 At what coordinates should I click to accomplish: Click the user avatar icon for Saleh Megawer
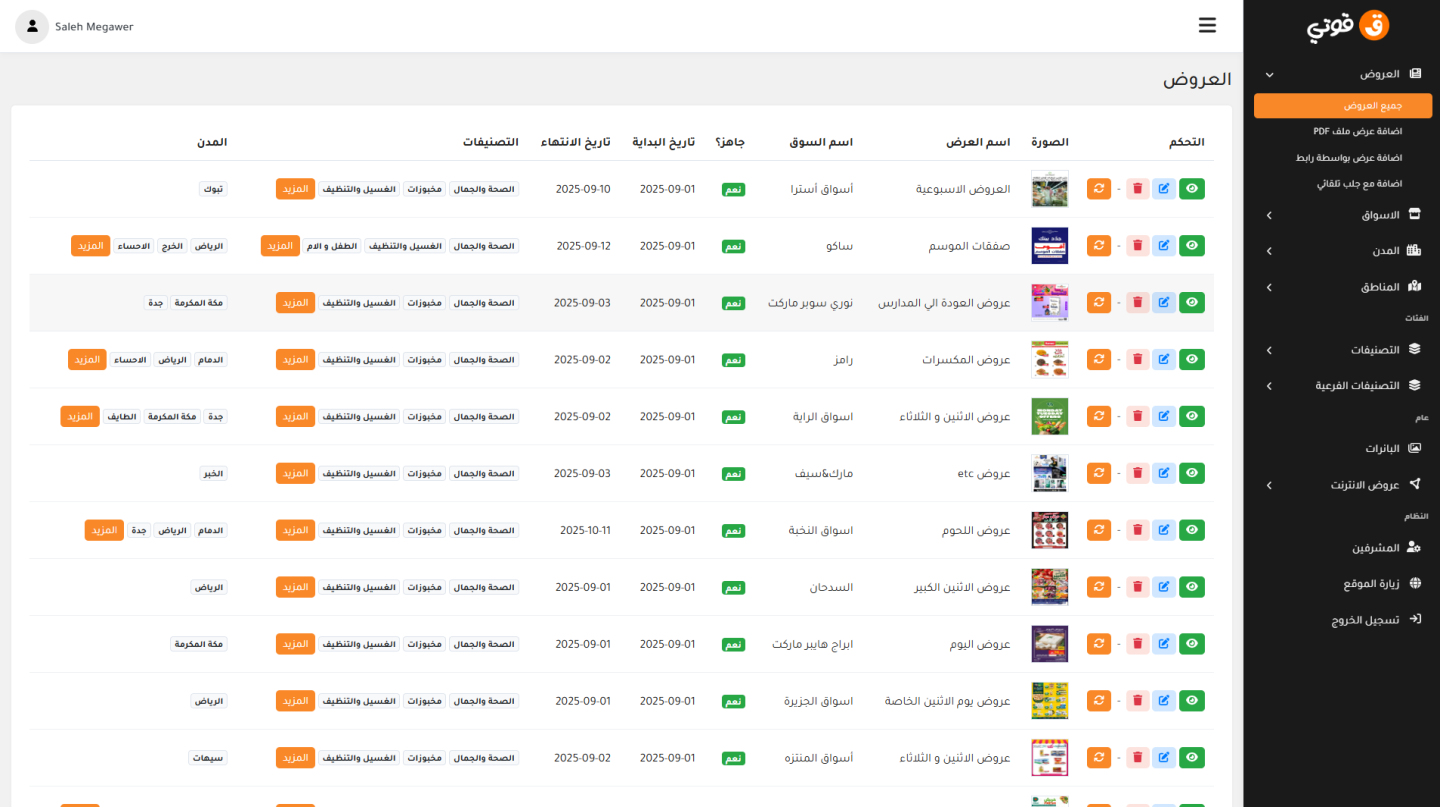[32, 27]
